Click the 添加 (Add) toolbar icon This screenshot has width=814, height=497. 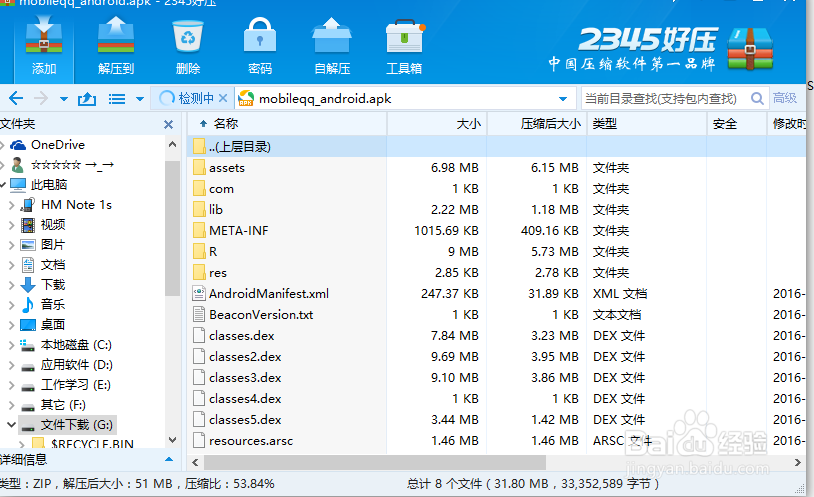click(x=44, y=45)
